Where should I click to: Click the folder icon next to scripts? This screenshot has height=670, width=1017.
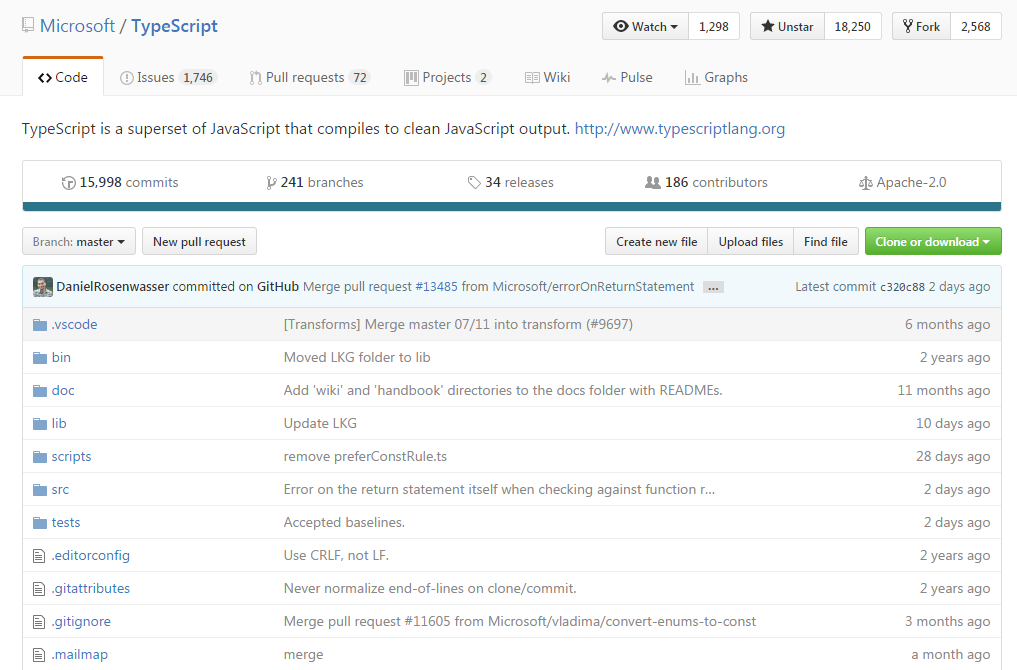click(40, 457)
